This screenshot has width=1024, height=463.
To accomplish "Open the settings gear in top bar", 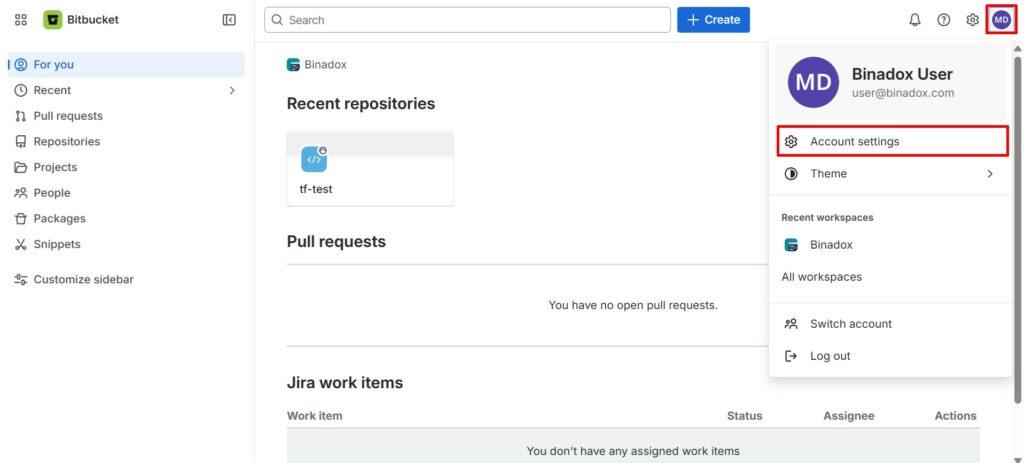I will point(972,20).
